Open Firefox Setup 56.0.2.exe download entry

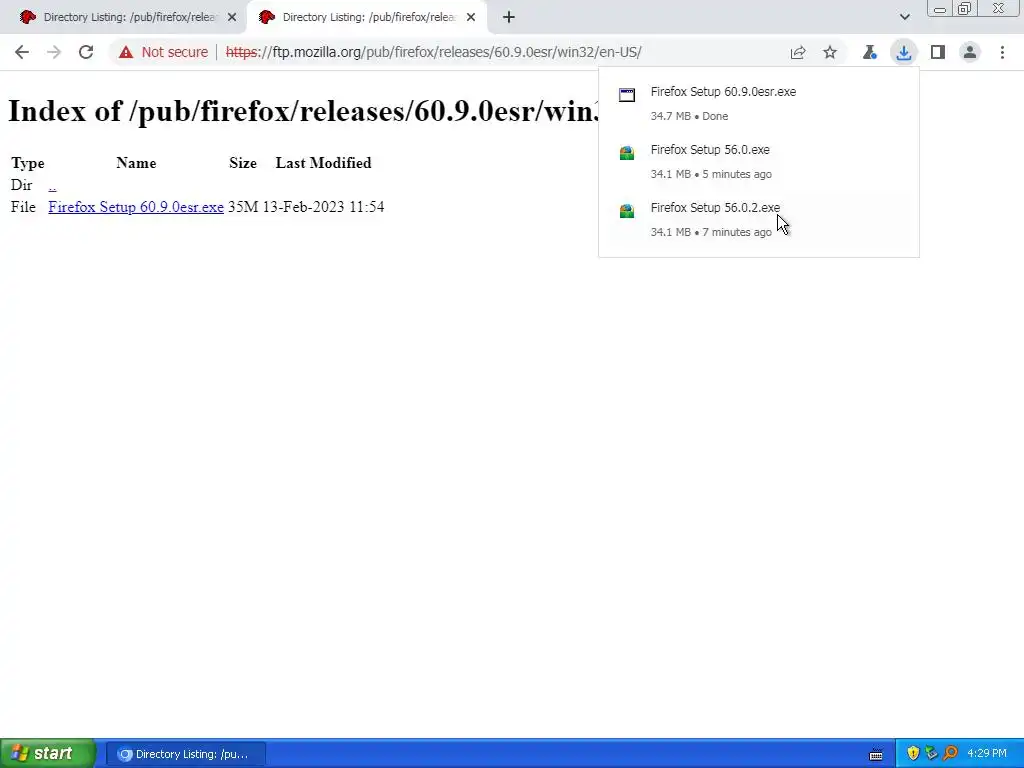coord(758,219)
